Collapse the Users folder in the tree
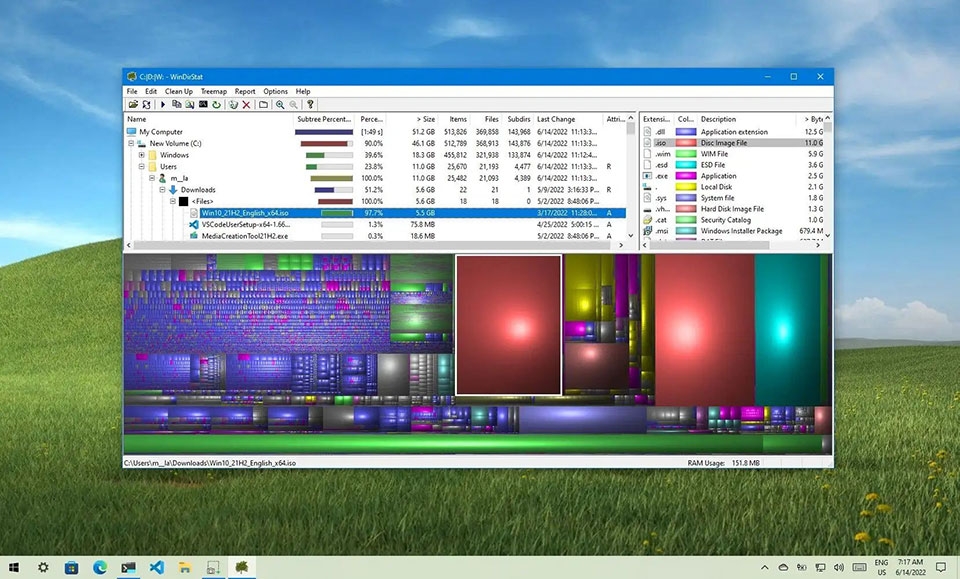 pos(142,167)
